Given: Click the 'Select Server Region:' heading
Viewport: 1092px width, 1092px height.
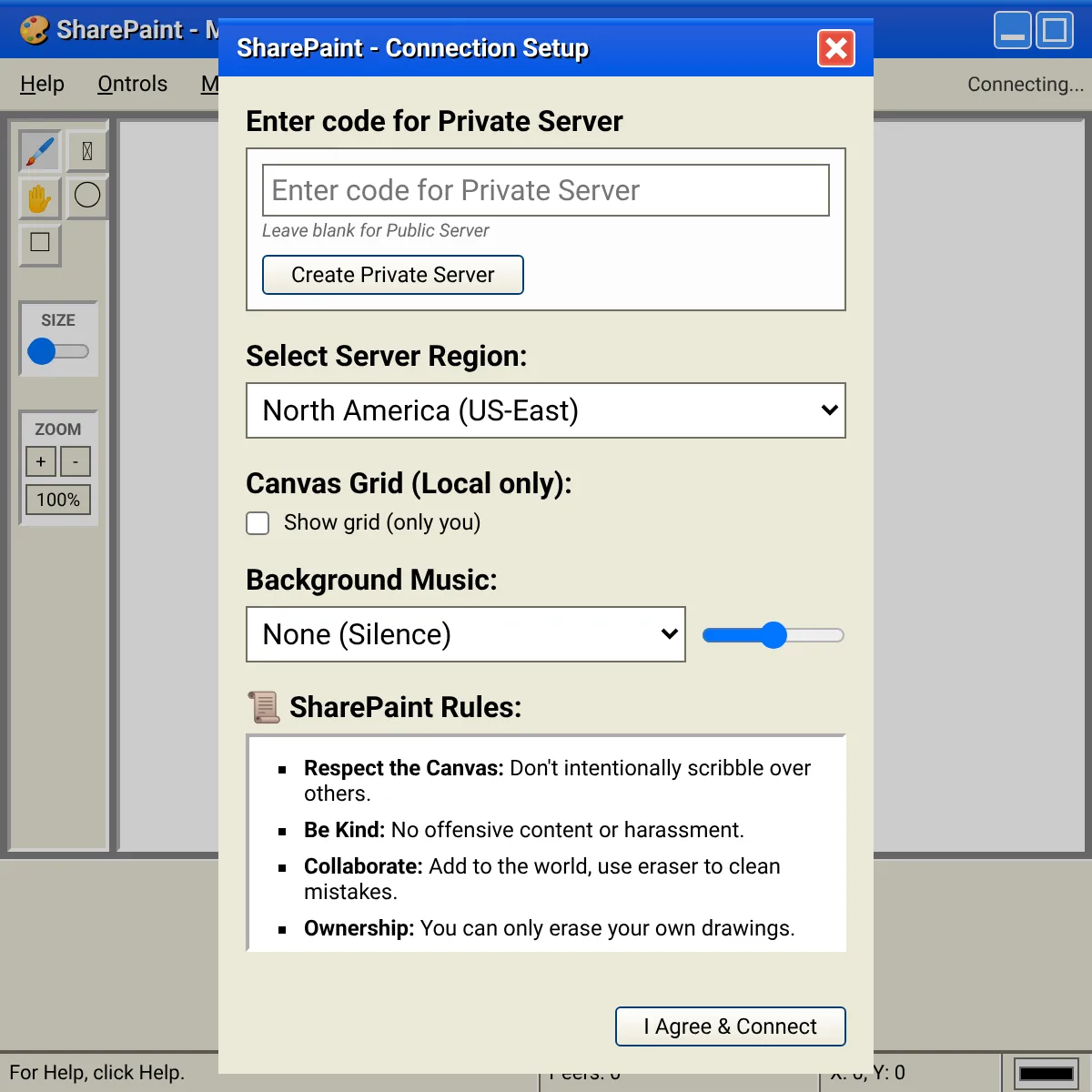Looking at the screenshot, I should pyautogui.click(x=387, y=356).
